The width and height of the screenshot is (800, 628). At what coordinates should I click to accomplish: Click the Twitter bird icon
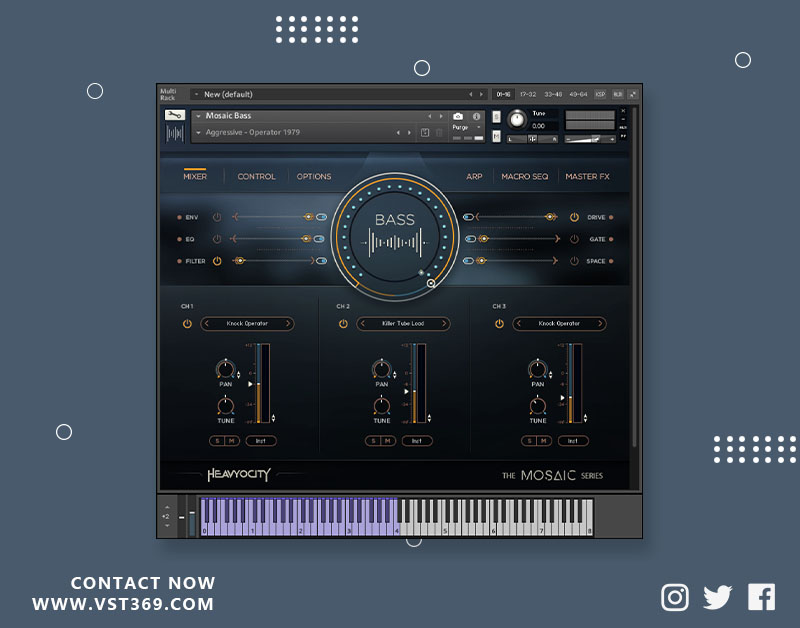(717, 597)
